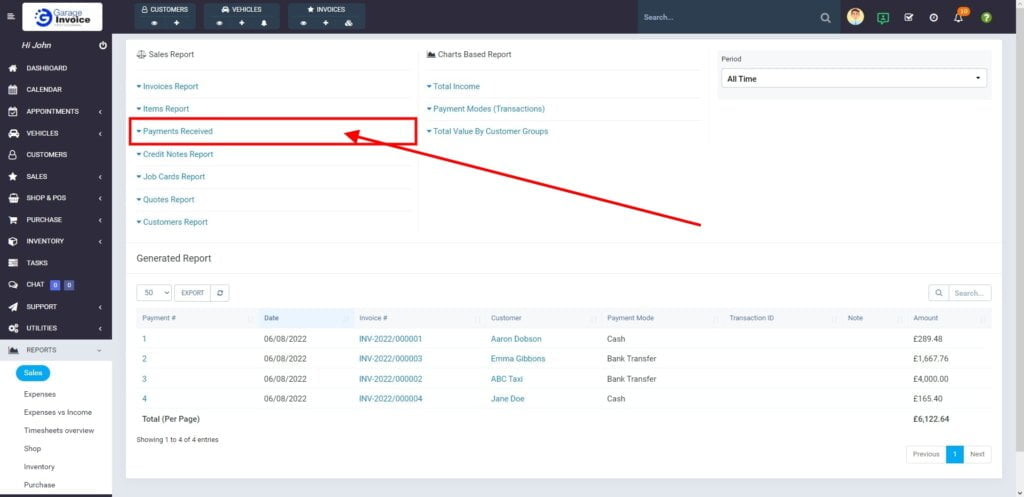Image resolution: width=1024 pixels, height=497 pixels.
Task: View invoices via eye icon under INVOICES
Action: point(304,23)
